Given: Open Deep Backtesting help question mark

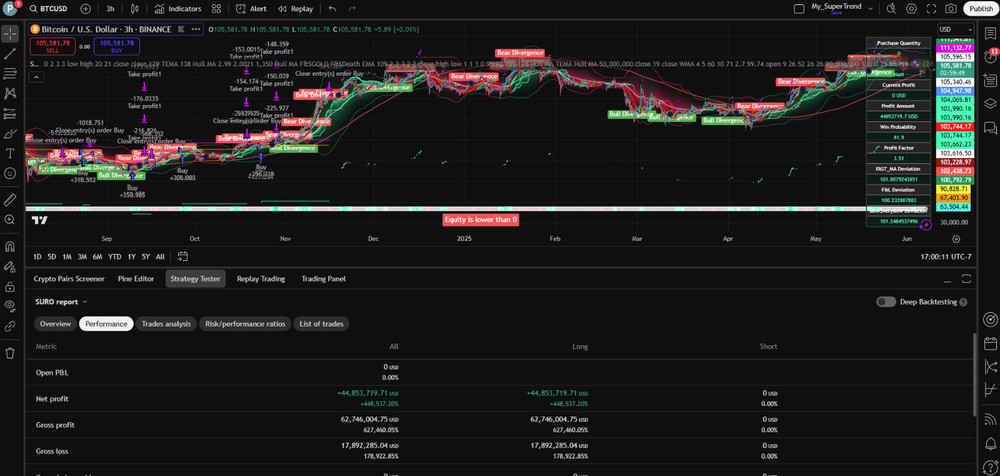Looking at the screenshot, I should click(x=963, y=302).
